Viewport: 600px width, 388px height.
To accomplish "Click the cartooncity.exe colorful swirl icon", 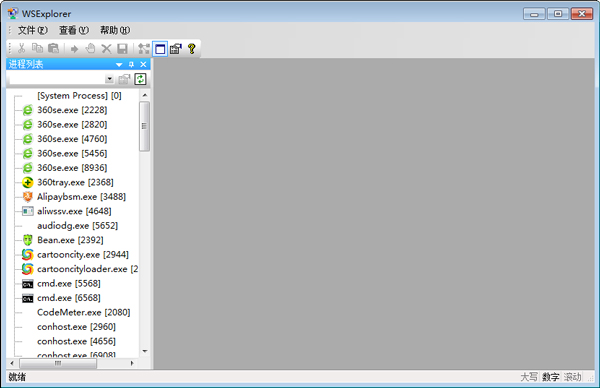I will (x=28, y=254).
